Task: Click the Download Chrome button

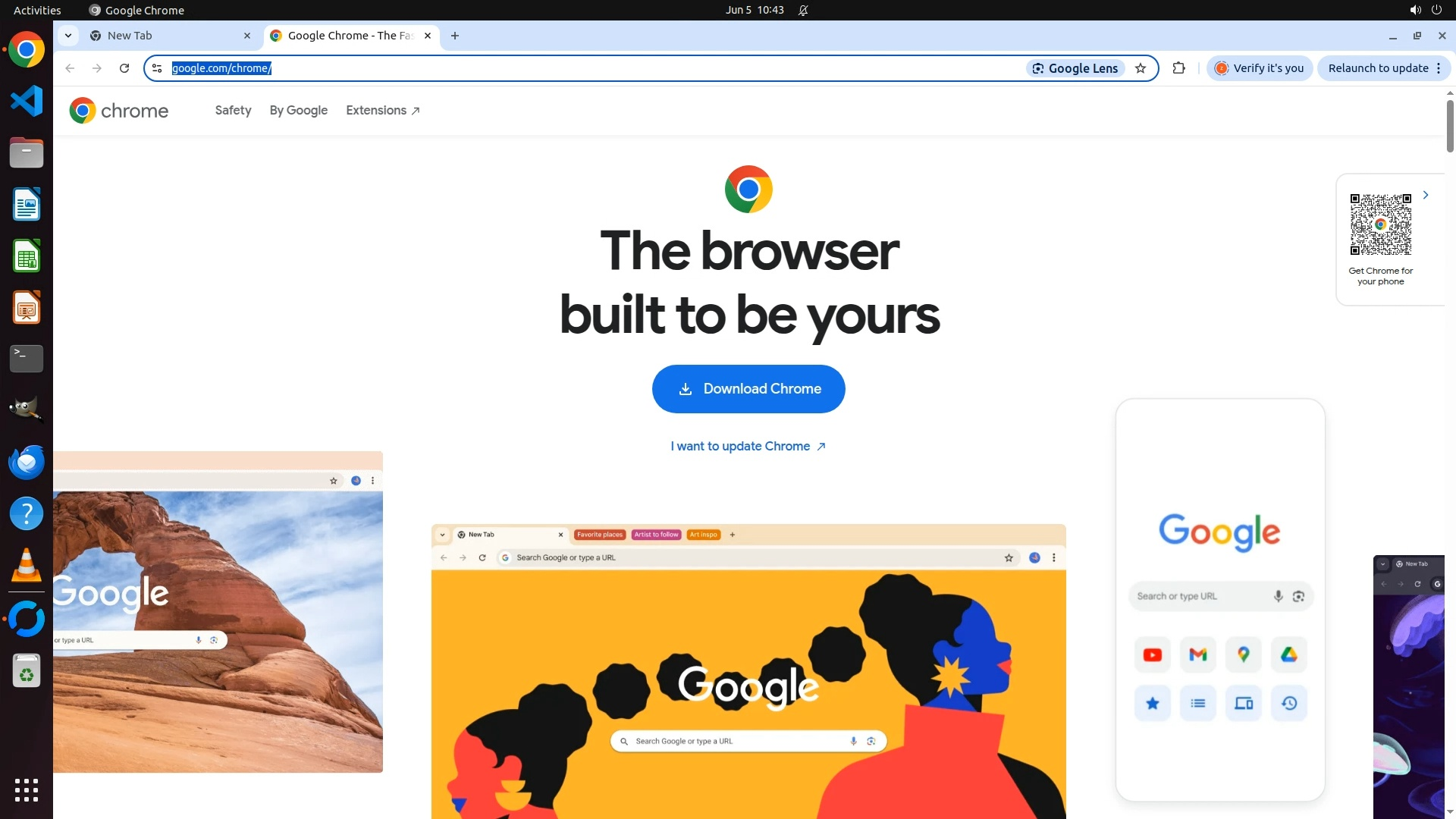Action: (748, 389)
